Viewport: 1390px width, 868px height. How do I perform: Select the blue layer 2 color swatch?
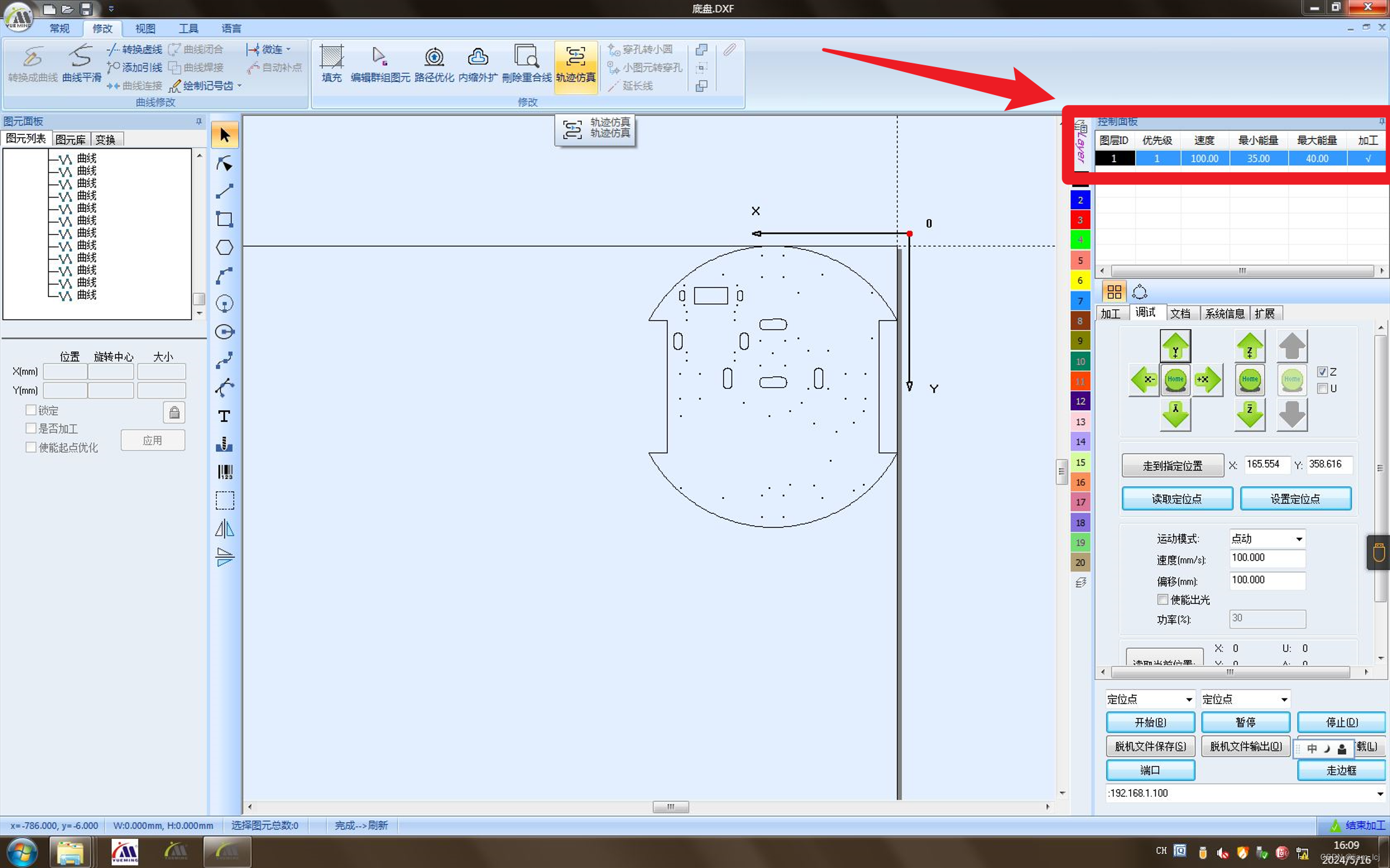[1080, 199]
